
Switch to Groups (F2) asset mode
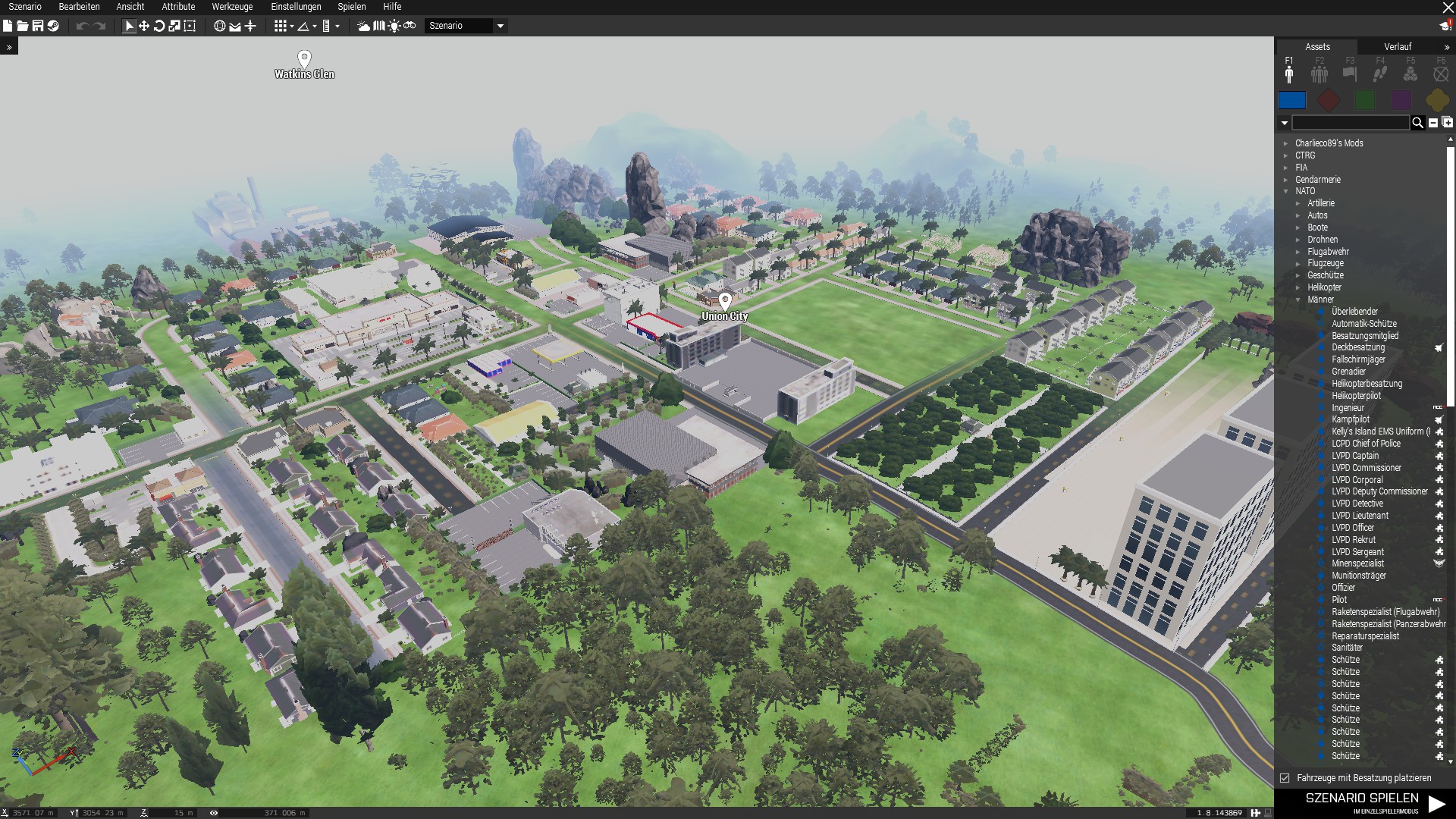tap(1319, 74)
